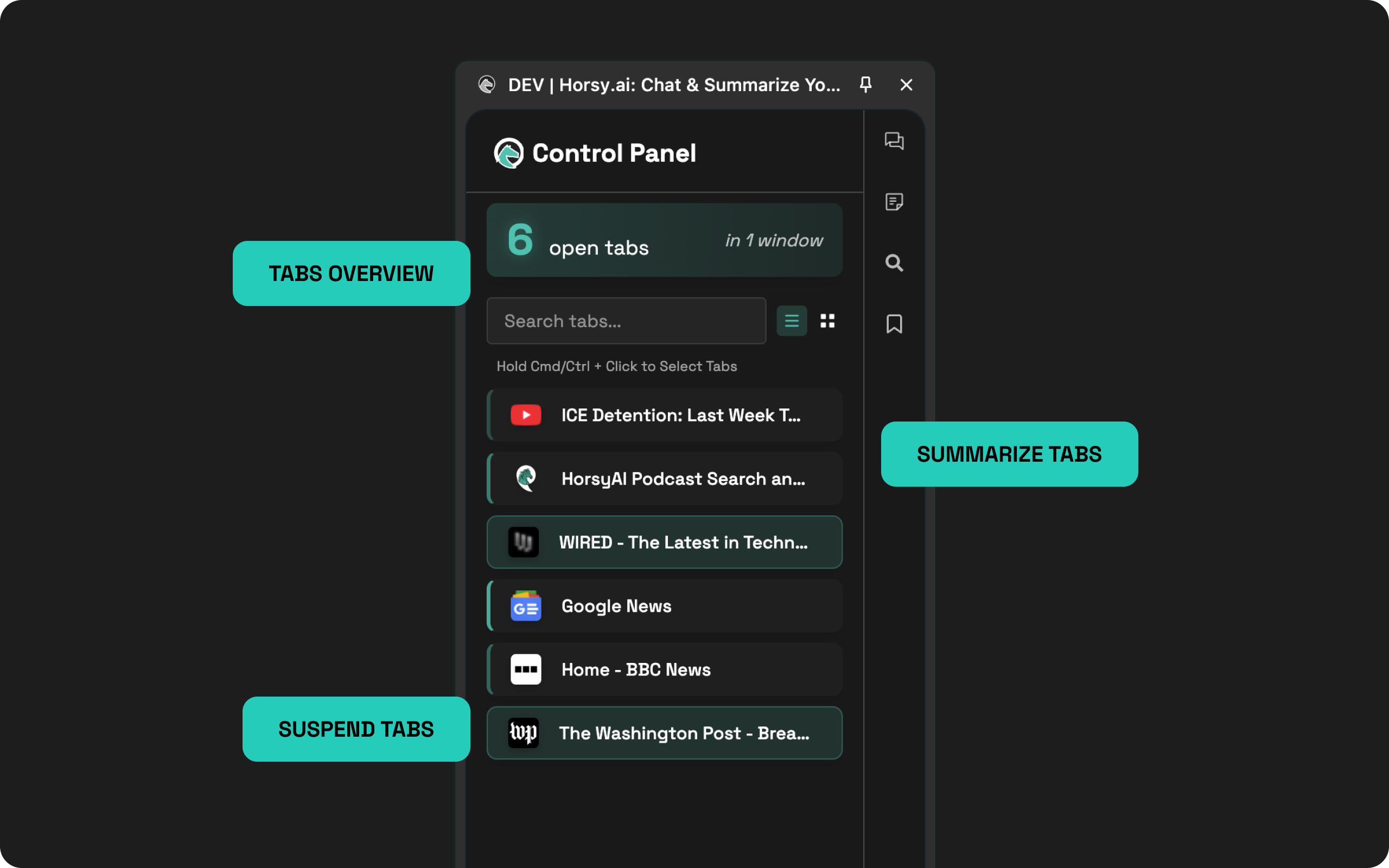Open the chat panel from the sidebar
The height and width of the screenshot is (868, 1389).
click(x=894, y=142)
